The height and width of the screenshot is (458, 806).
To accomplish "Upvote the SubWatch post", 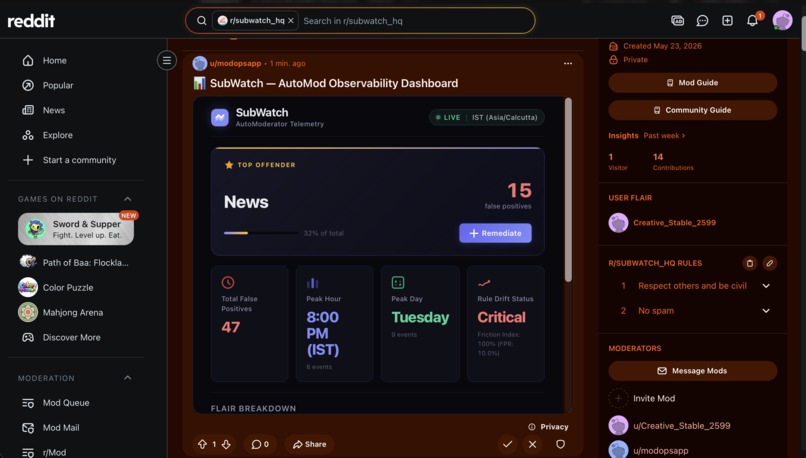I will pos(202,444).
